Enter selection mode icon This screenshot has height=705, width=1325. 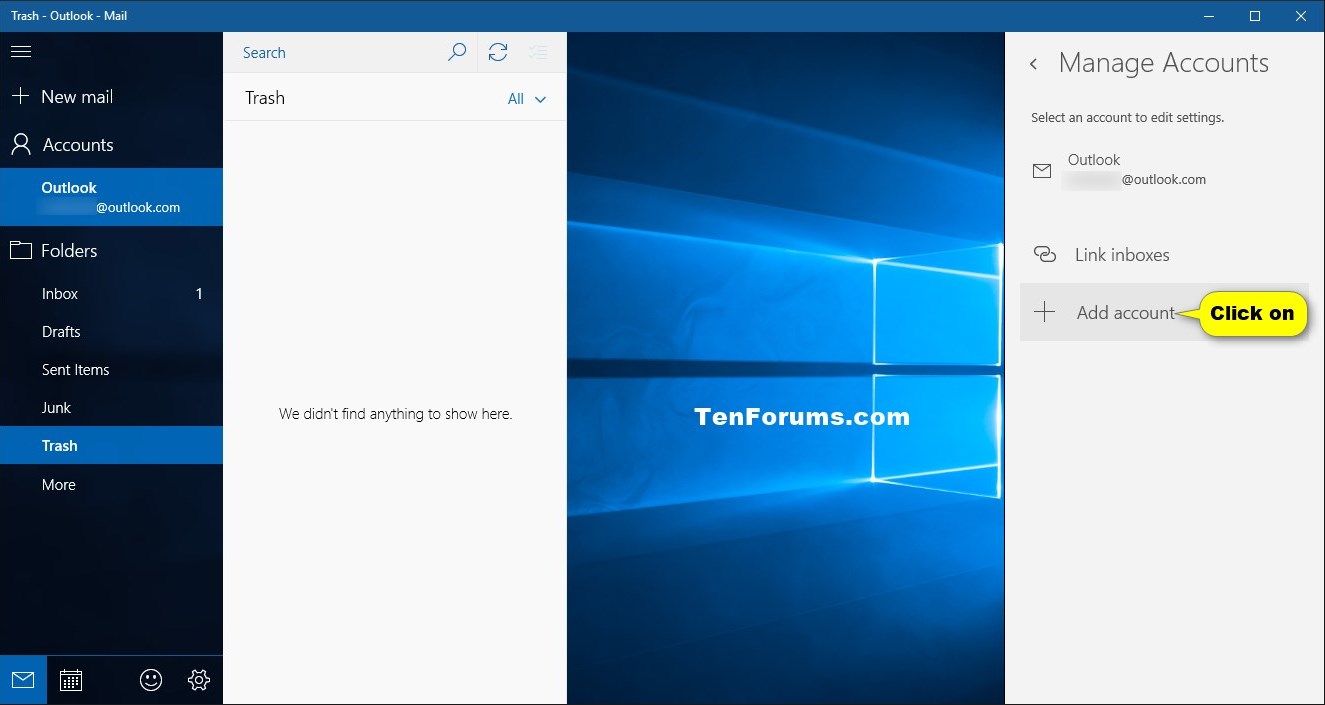(x=538, y=52)
